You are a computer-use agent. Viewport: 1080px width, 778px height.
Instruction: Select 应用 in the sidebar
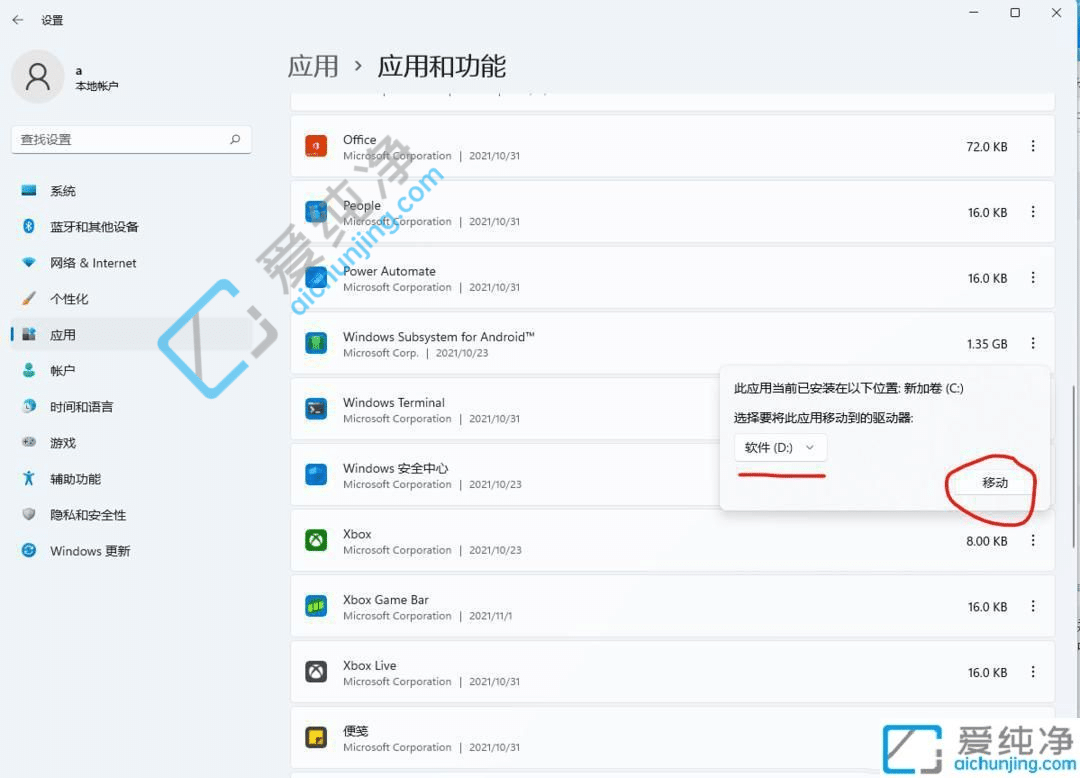131,335
